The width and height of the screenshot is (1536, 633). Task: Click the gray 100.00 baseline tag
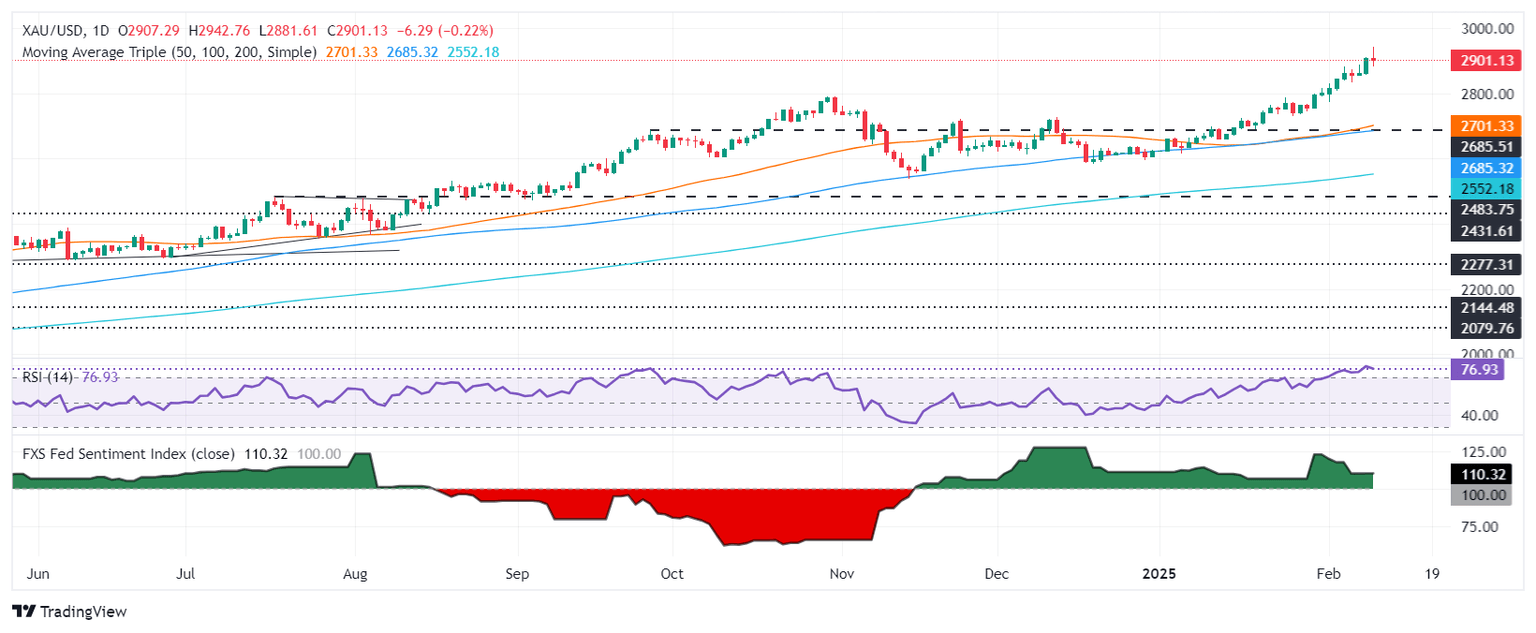coord(1487,495)
